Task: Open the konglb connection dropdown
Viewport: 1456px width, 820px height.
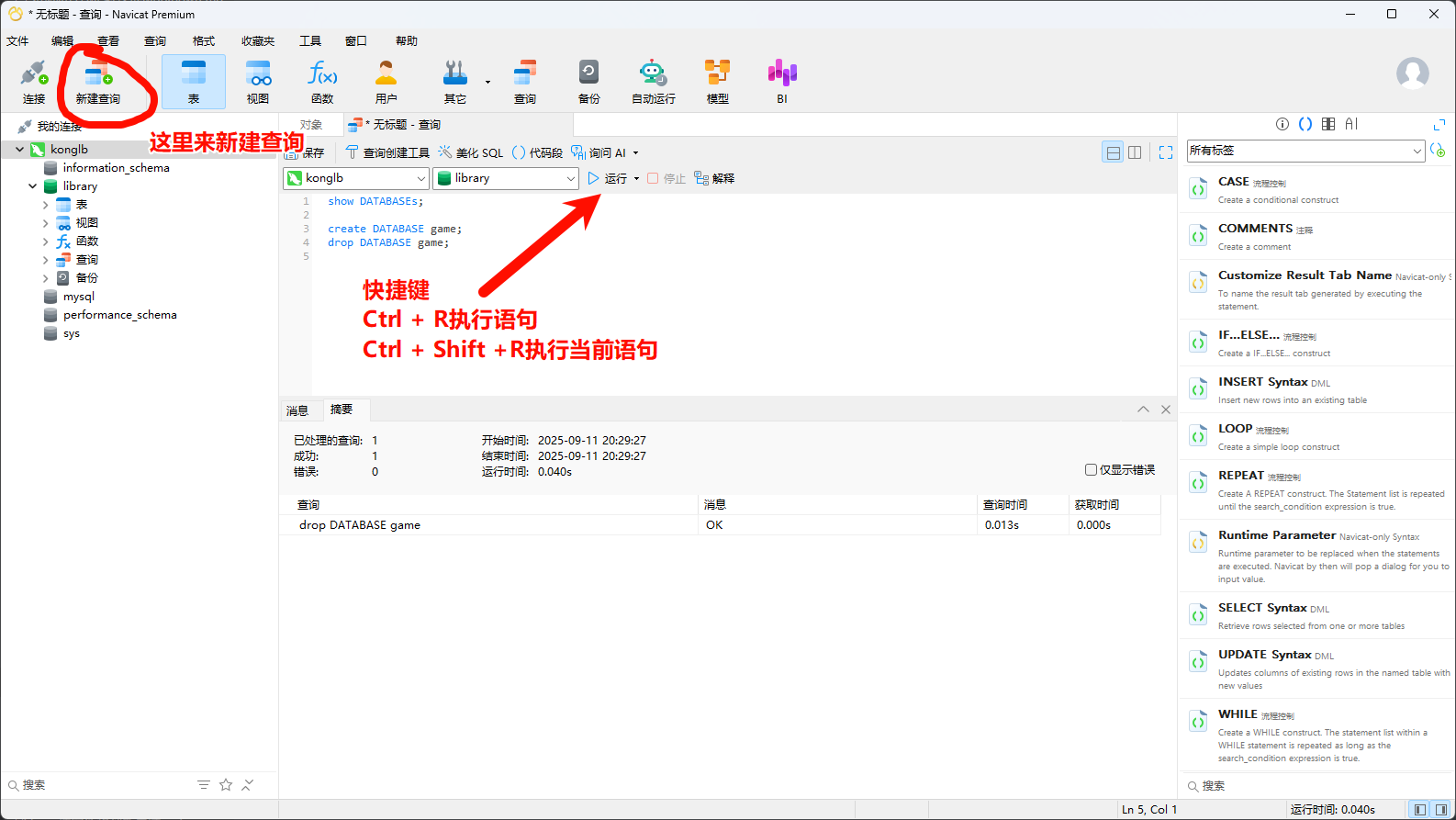Action: coord(356,178)
